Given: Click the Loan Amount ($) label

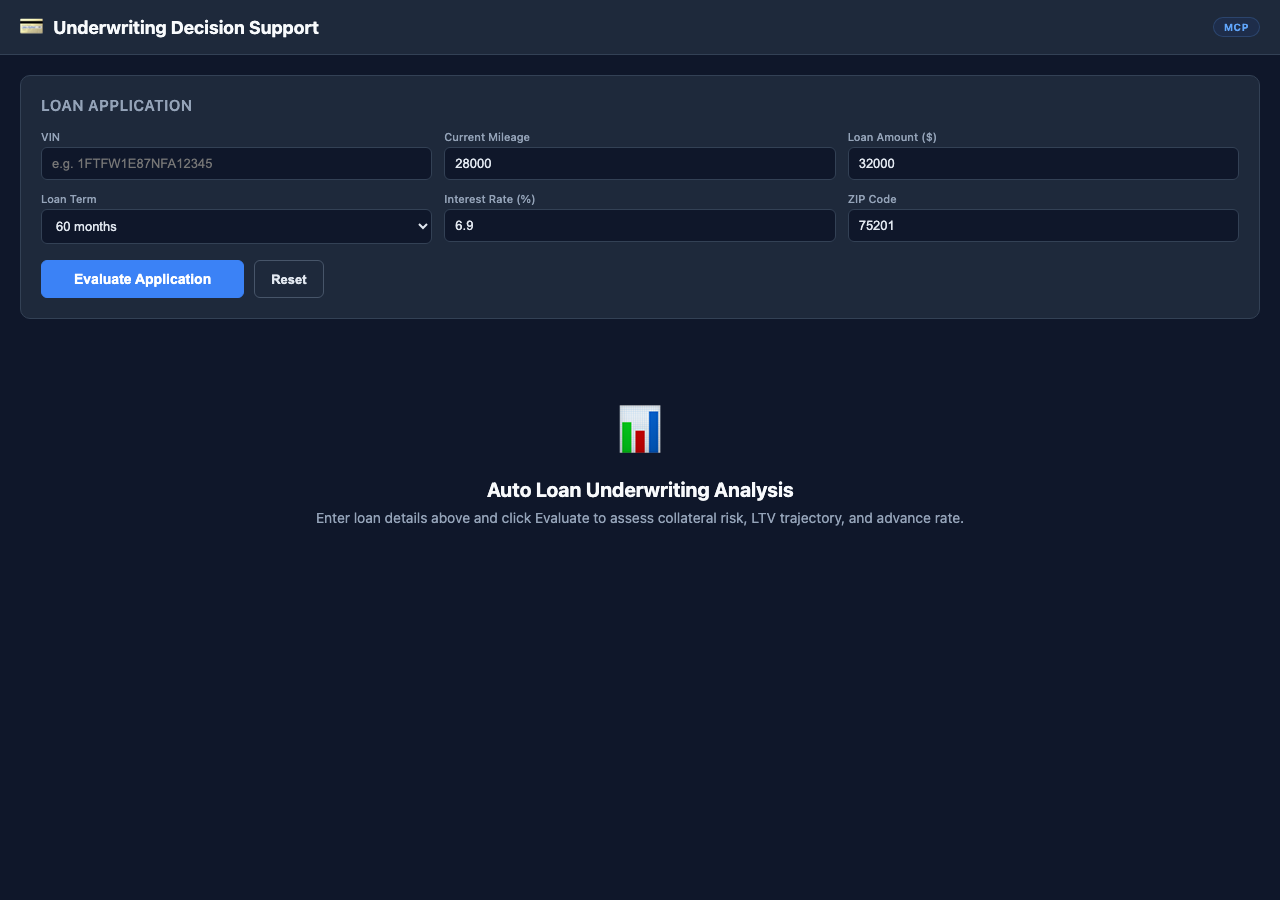Looking at the screenshot, I should click(892, 137).
